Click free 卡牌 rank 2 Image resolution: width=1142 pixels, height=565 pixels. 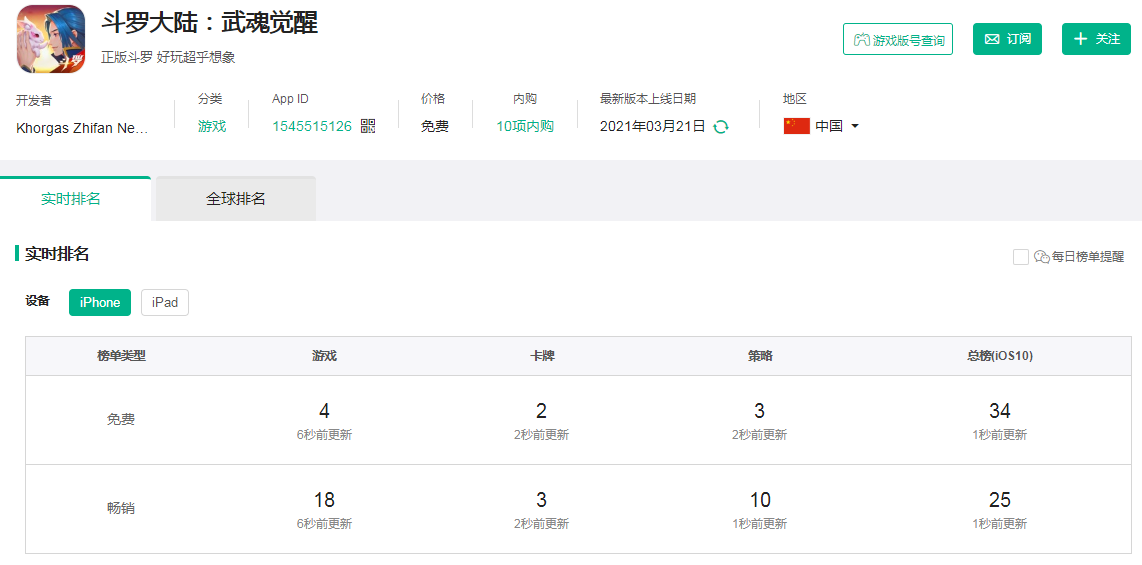(541, 411)
